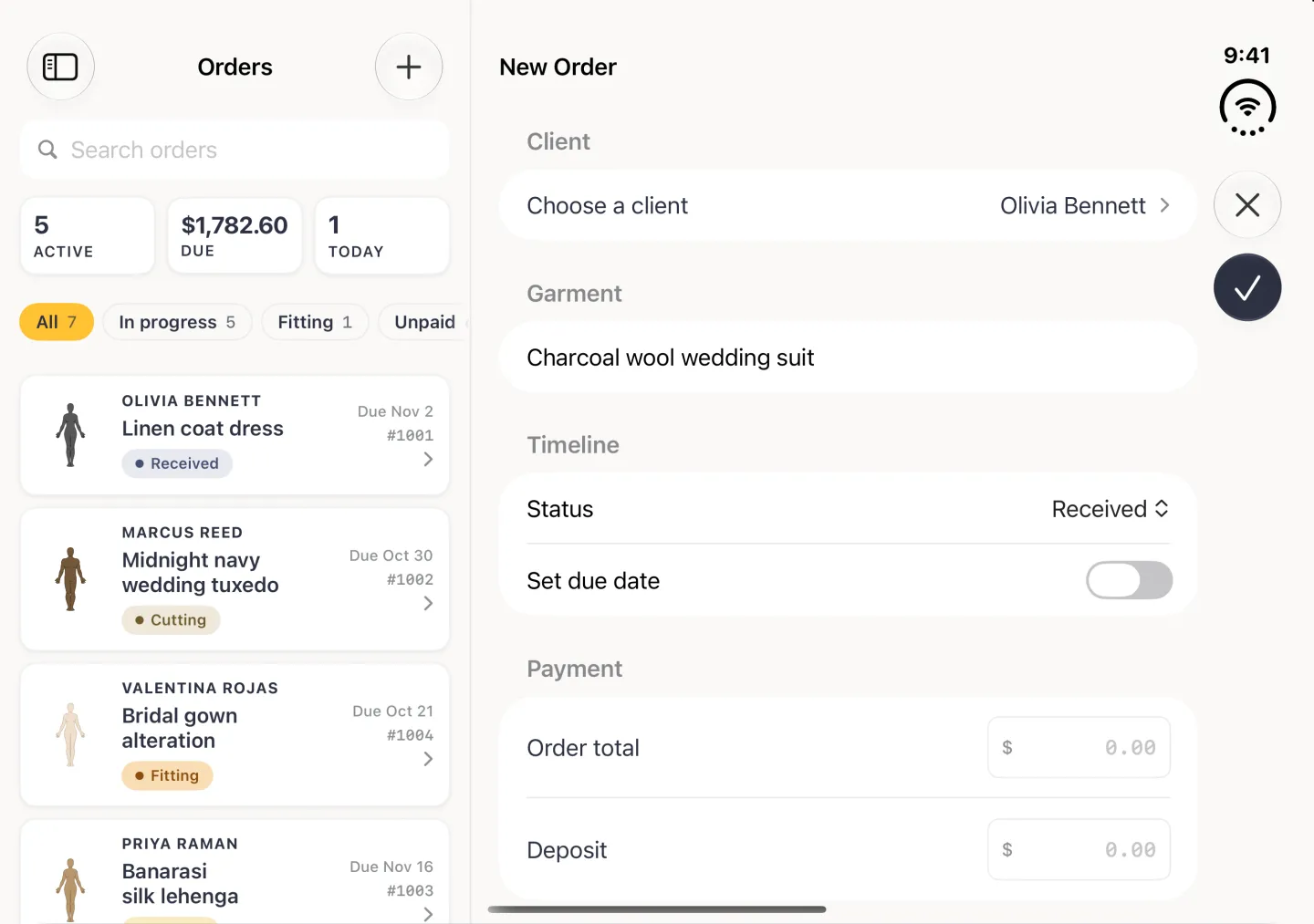Expand order #1004 chevron

[x=428, y=759]
